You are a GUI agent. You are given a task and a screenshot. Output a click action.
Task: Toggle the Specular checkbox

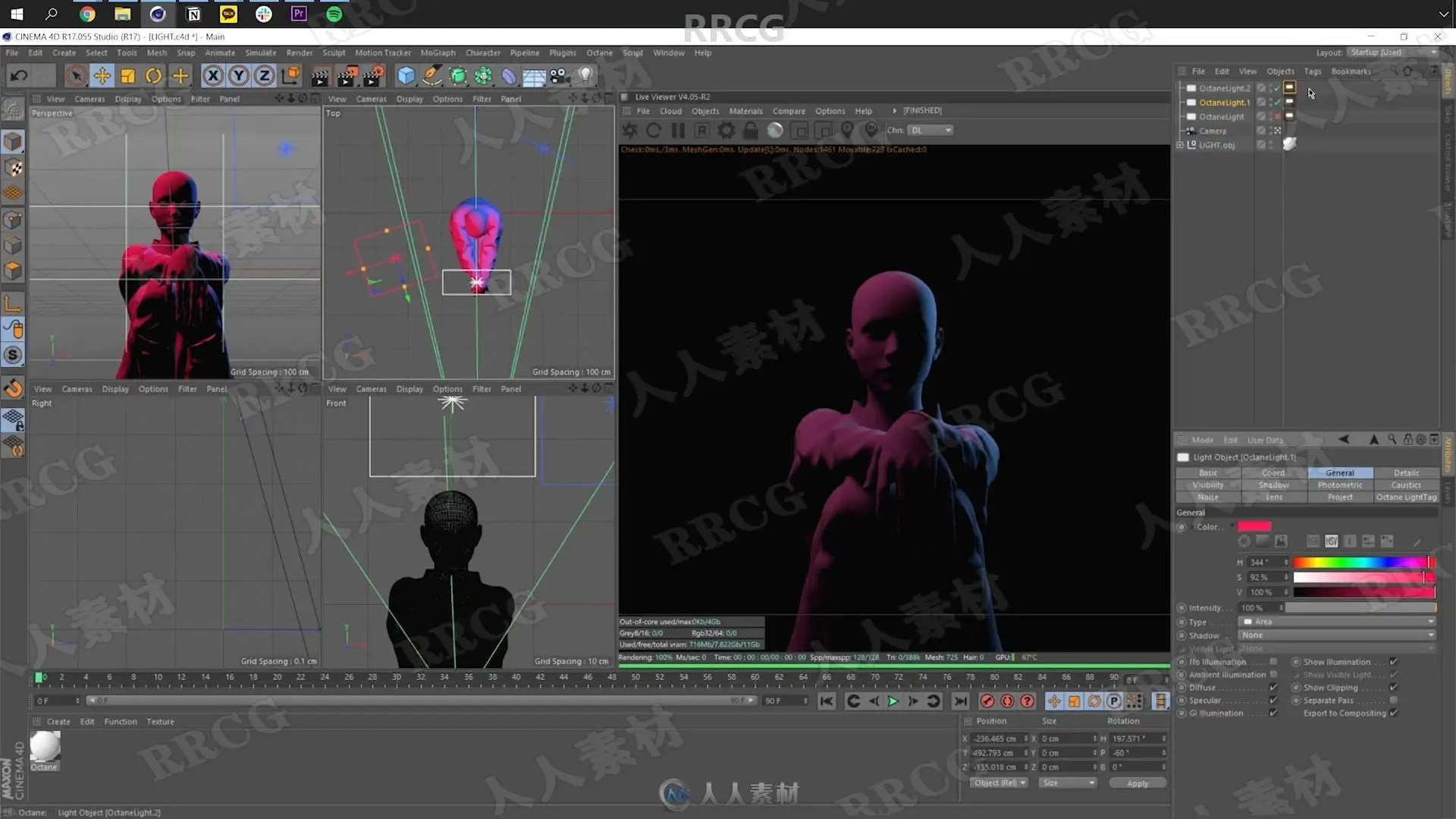1273,701
